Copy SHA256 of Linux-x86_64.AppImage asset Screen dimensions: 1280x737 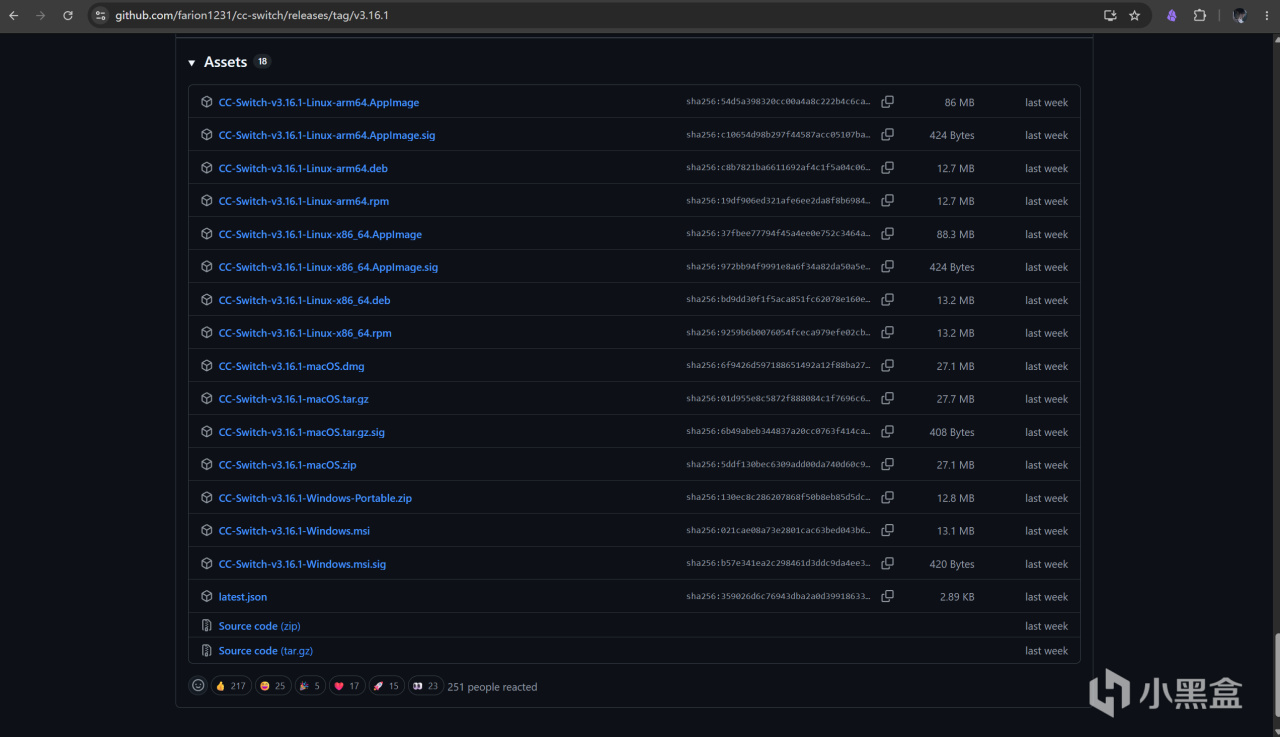[x=887, y=234]
